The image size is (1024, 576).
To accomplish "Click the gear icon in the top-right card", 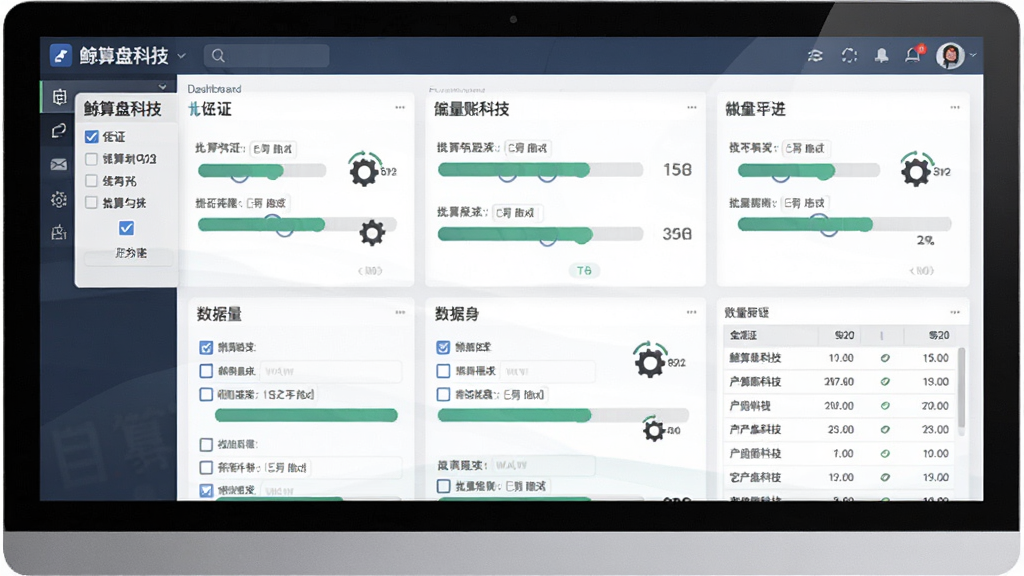I will [x=916, y=172].
